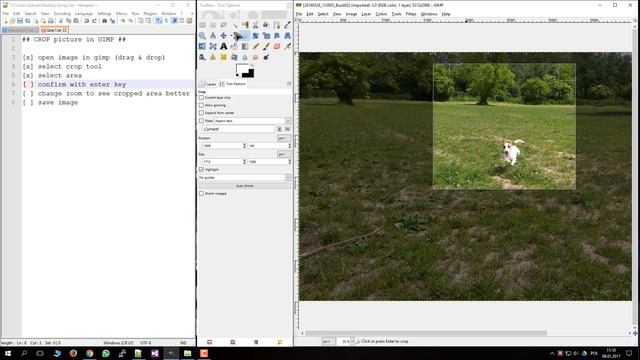Screen dimensions: 640x360
Task: Open the tab configuration menu of Tool Options dock
Action: (x=289, y=84)
